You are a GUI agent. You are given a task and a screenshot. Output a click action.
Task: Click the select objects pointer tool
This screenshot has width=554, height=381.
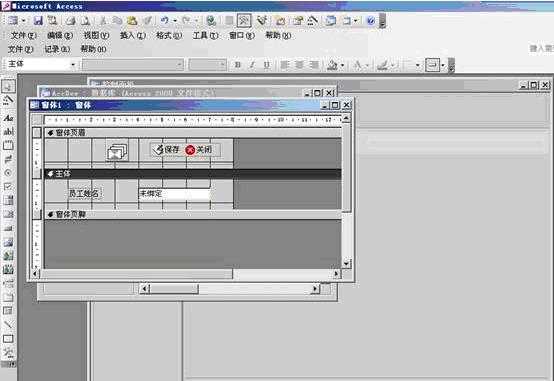click(8, 86)
